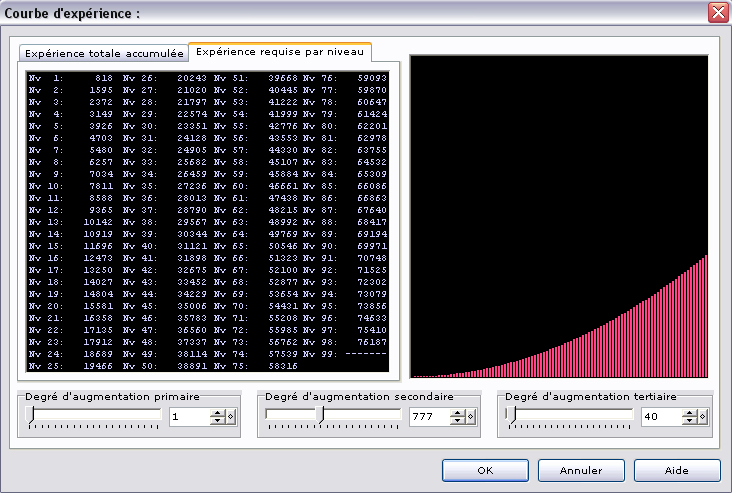Close the Courbe d'expérience dialog
732x493 pixels.
point(717,14)
